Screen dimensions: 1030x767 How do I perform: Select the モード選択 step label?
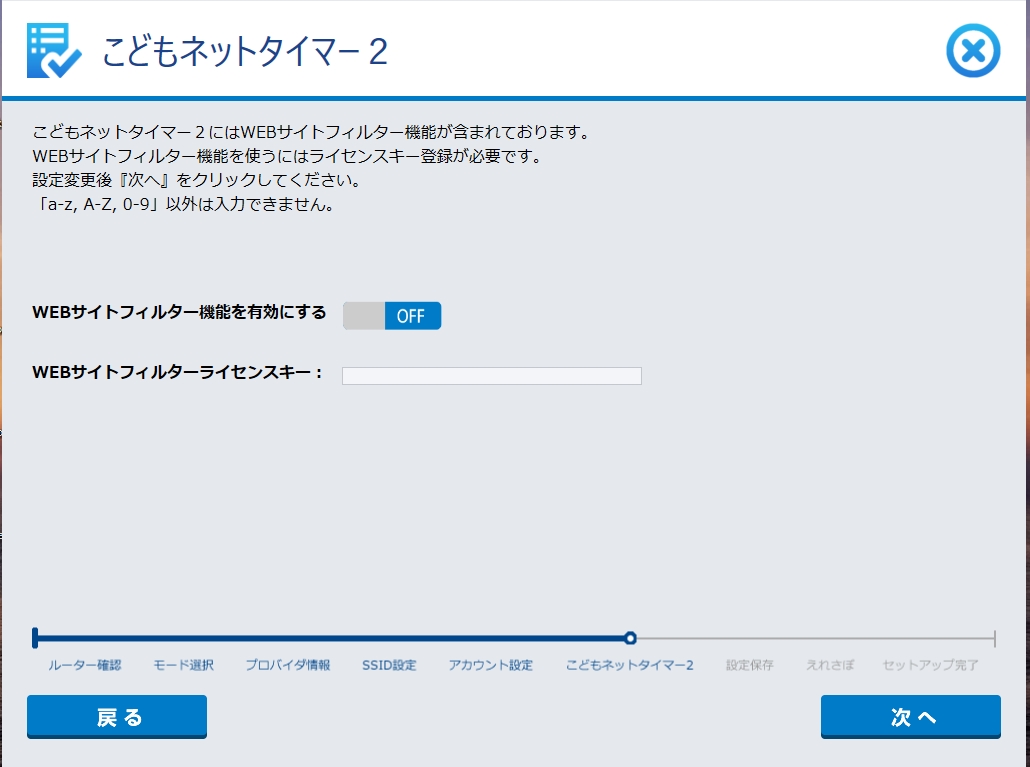point(183,665)
